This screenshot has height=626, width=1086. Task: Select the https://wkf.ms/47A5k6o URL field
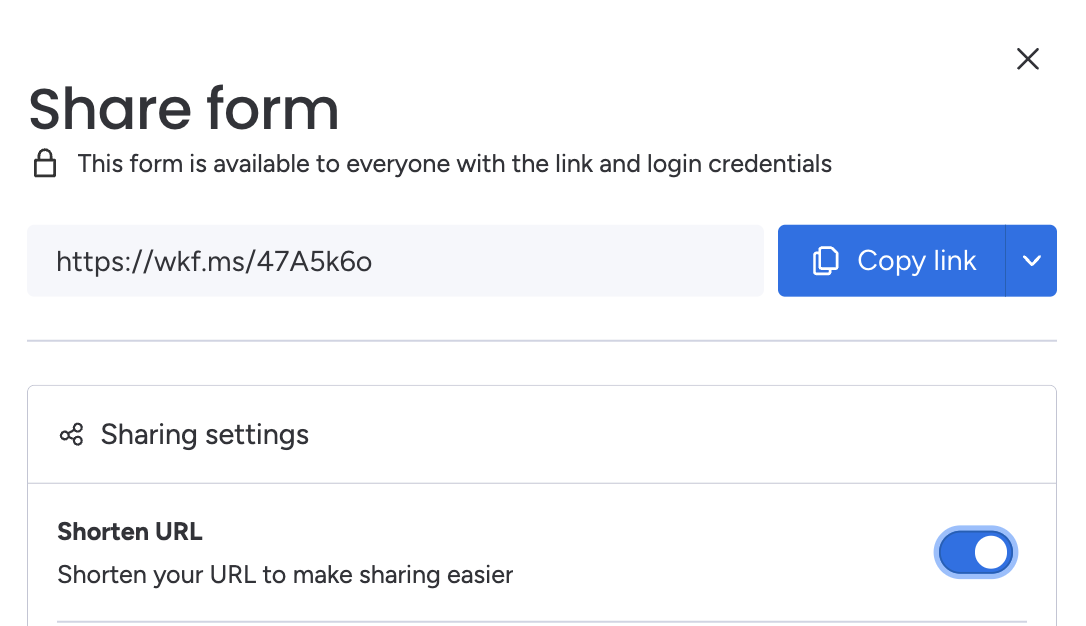pyautogui.click(x=396, y=260)
